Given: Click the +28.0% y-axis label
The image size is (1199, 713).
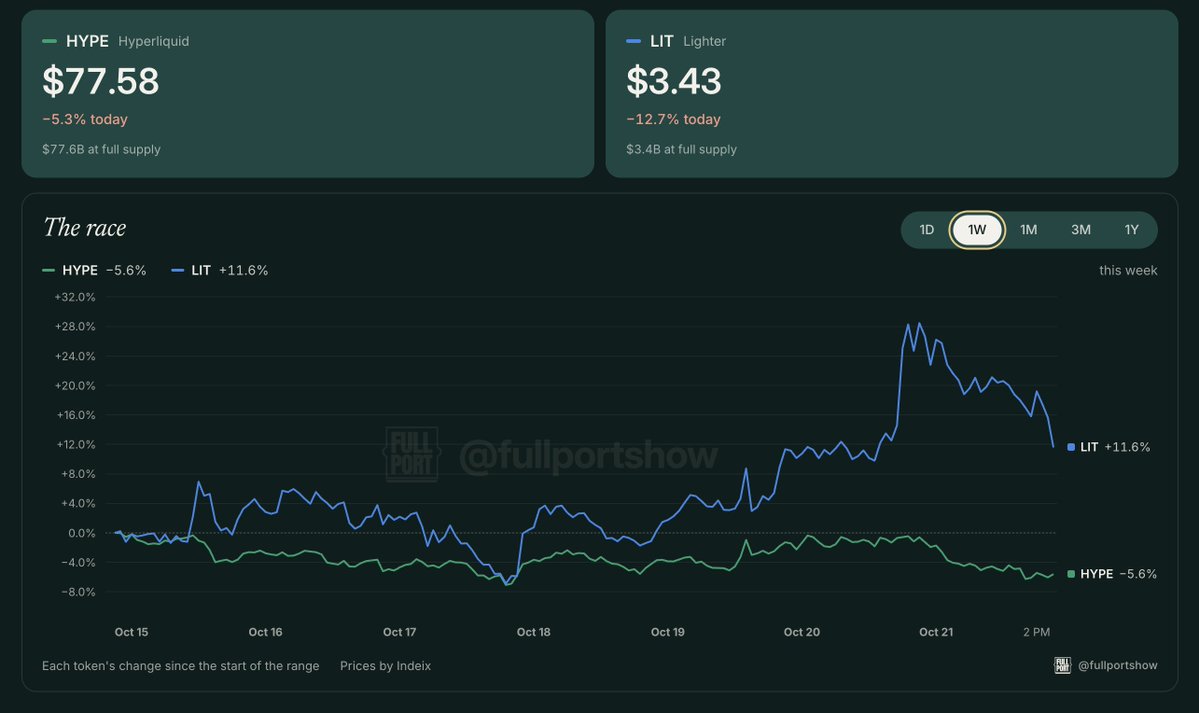Looking at the screenshot, I should [x=75, y=327].
